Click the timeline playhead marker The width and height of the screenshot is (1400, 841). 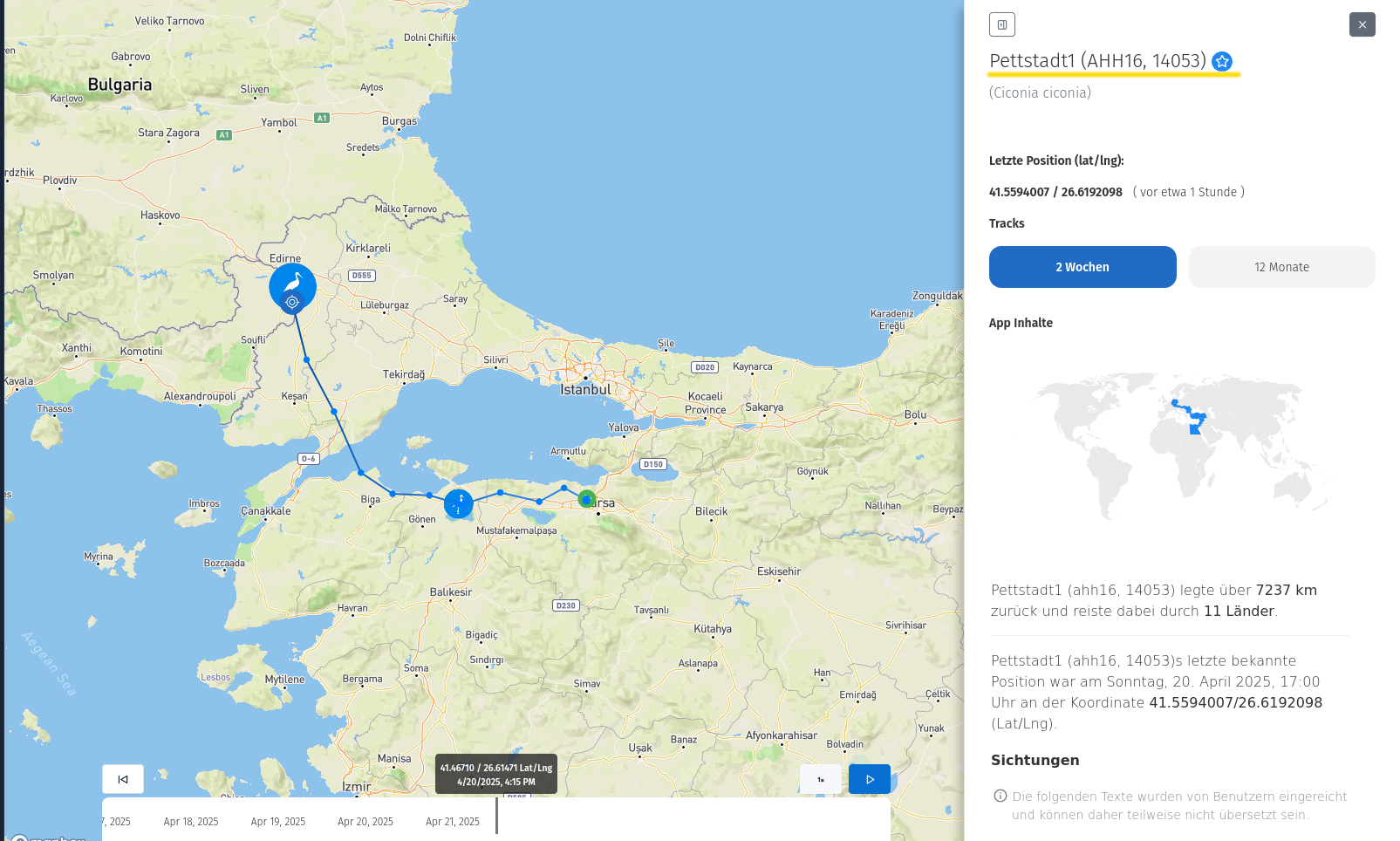tap(496, 816)
